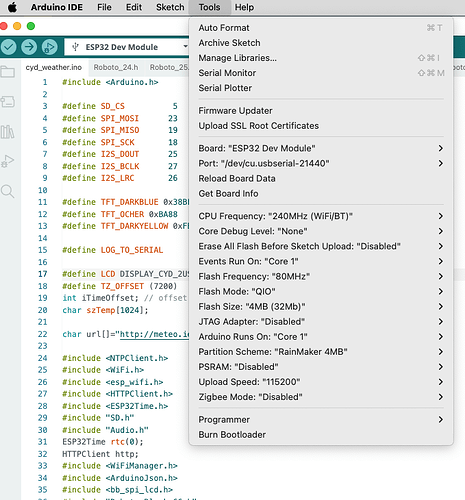Start the debugger with toolbar debug icon
Image resolution: width=465 pixels, height=500 pixels.
tap(50, 47)
